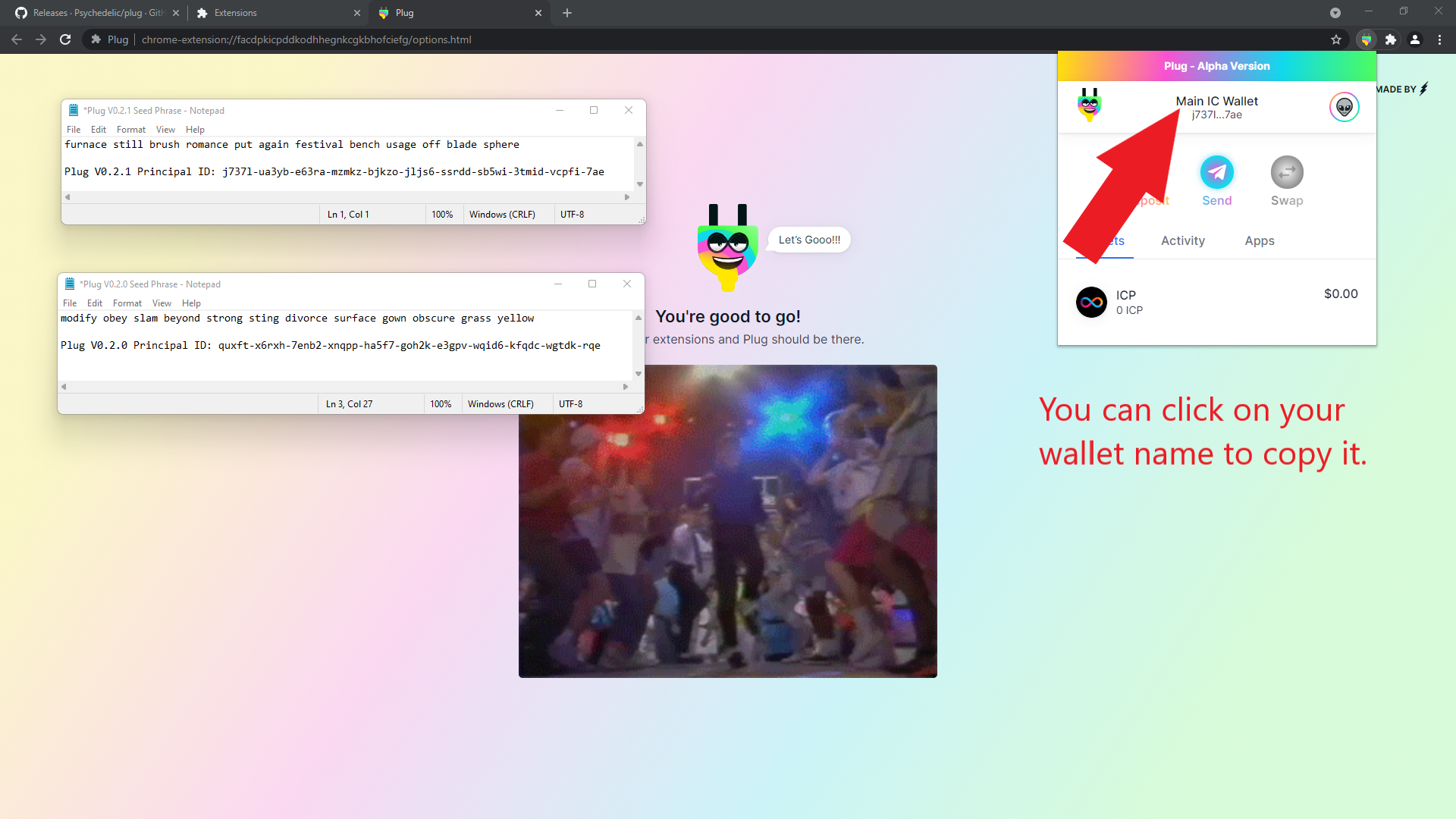Reload the page with refresh icon
The height and width of the screenshot is (819, 1456).
[x=65, y=39]
